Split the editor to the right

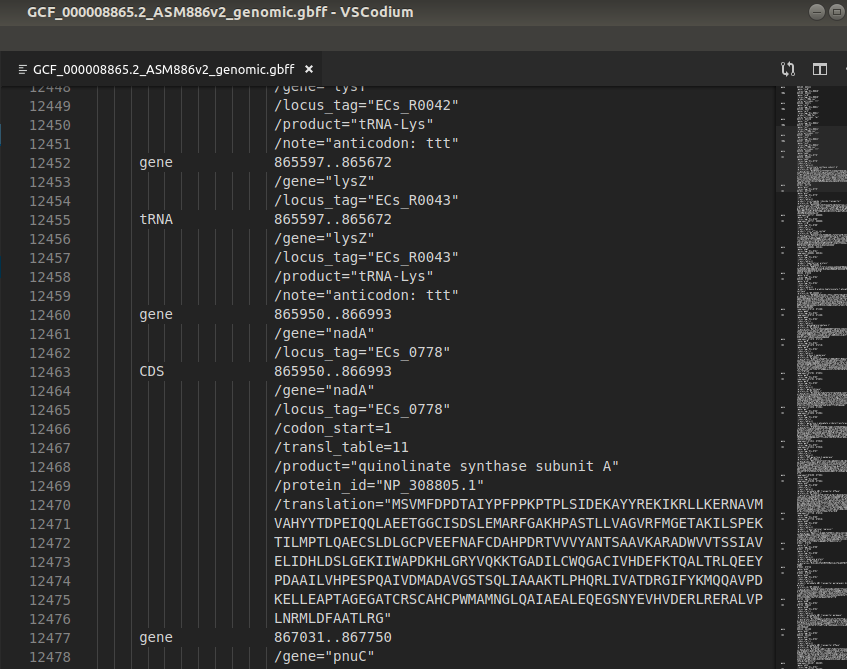point(820,69)
